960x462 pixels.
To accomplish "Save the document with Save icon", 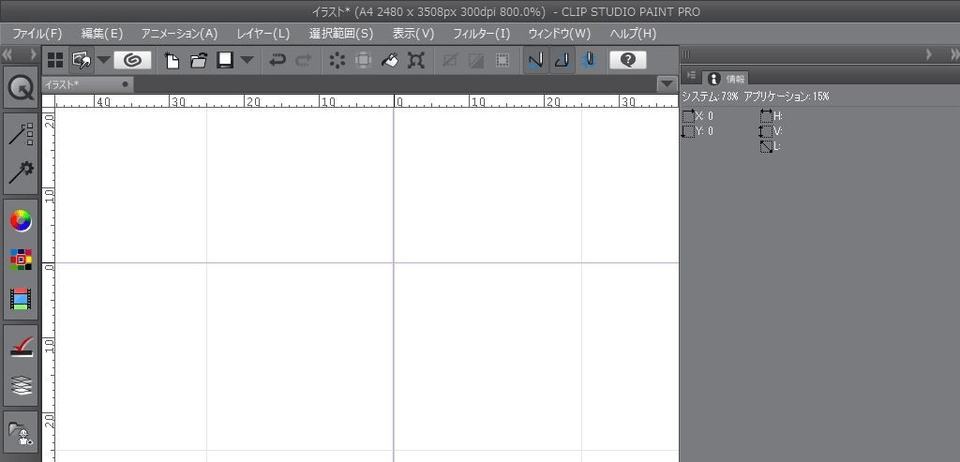I will click(x=225, y=60).
